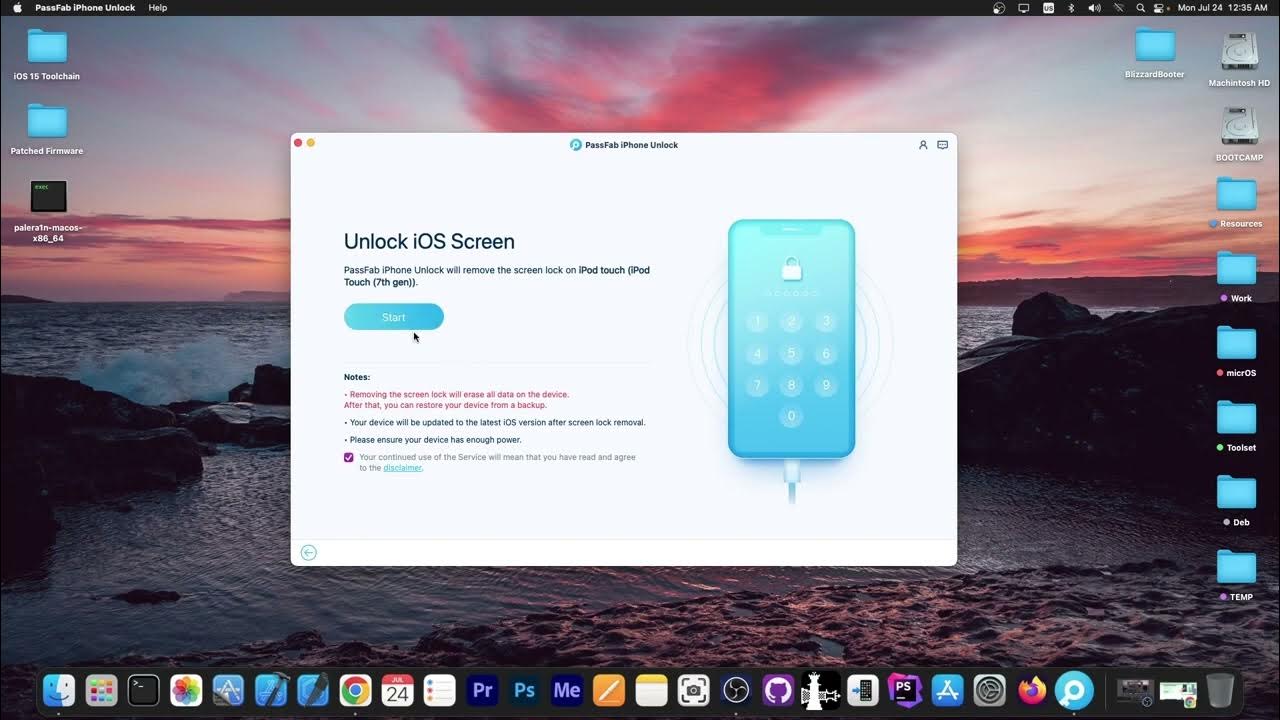The width and height of the screenshot is (1280, 720).
Task: Click the Bluetooth icon in menu bar
Action: [1071, 7]
